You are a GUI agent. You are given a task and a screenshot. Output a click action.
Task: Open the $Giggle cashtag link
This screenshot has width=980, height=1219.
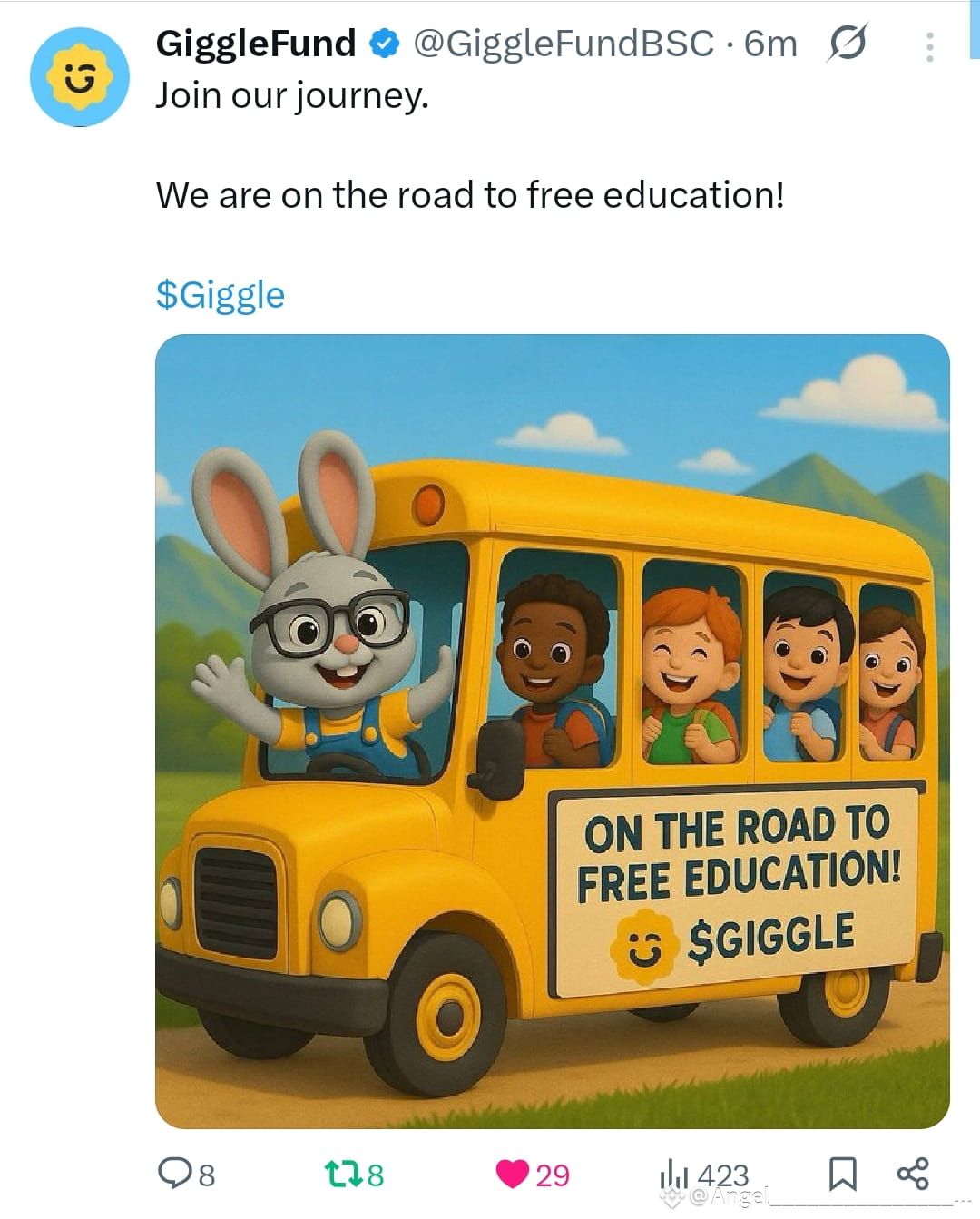click(x=220, y=295)
